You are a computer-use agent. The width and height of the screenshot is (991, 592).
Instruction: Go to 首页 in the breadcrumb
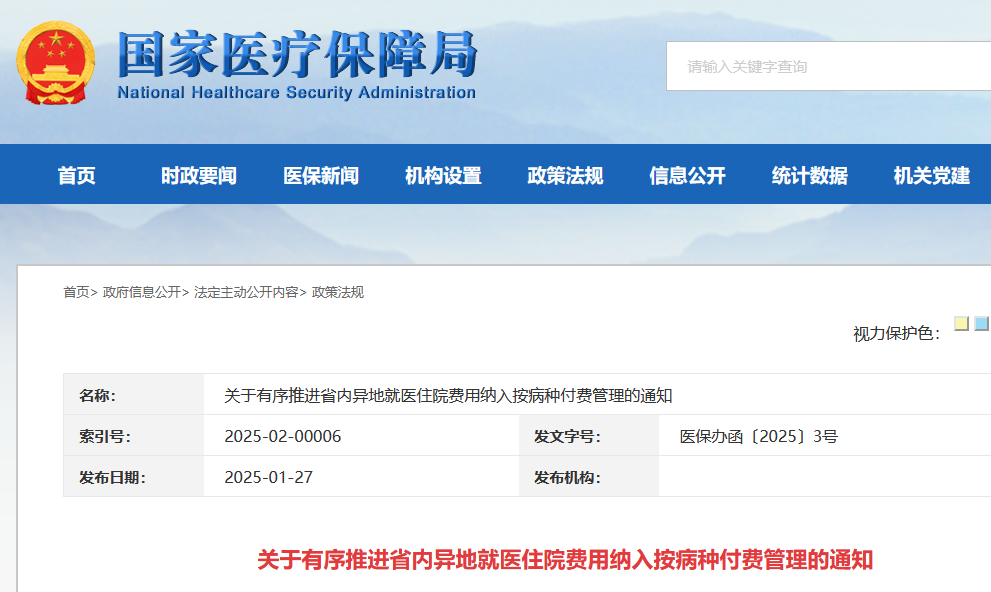tap(76, 292)
